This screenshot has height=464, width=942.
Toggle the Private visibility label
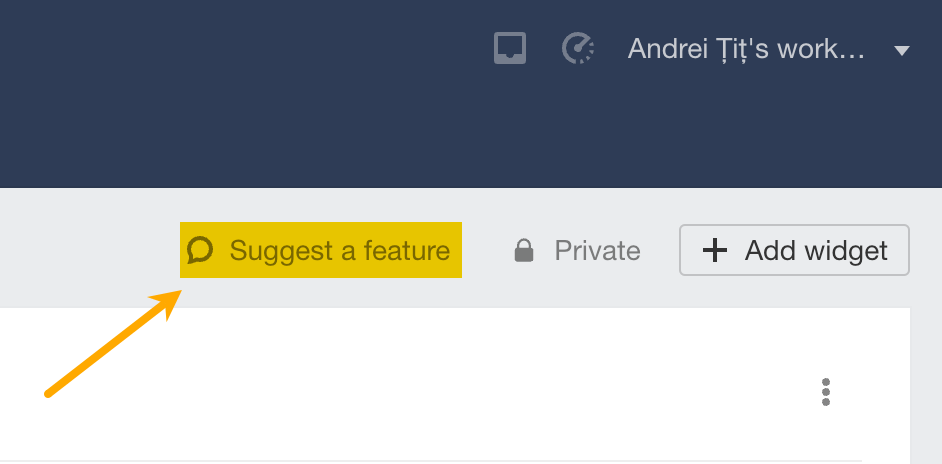[597, 250]
